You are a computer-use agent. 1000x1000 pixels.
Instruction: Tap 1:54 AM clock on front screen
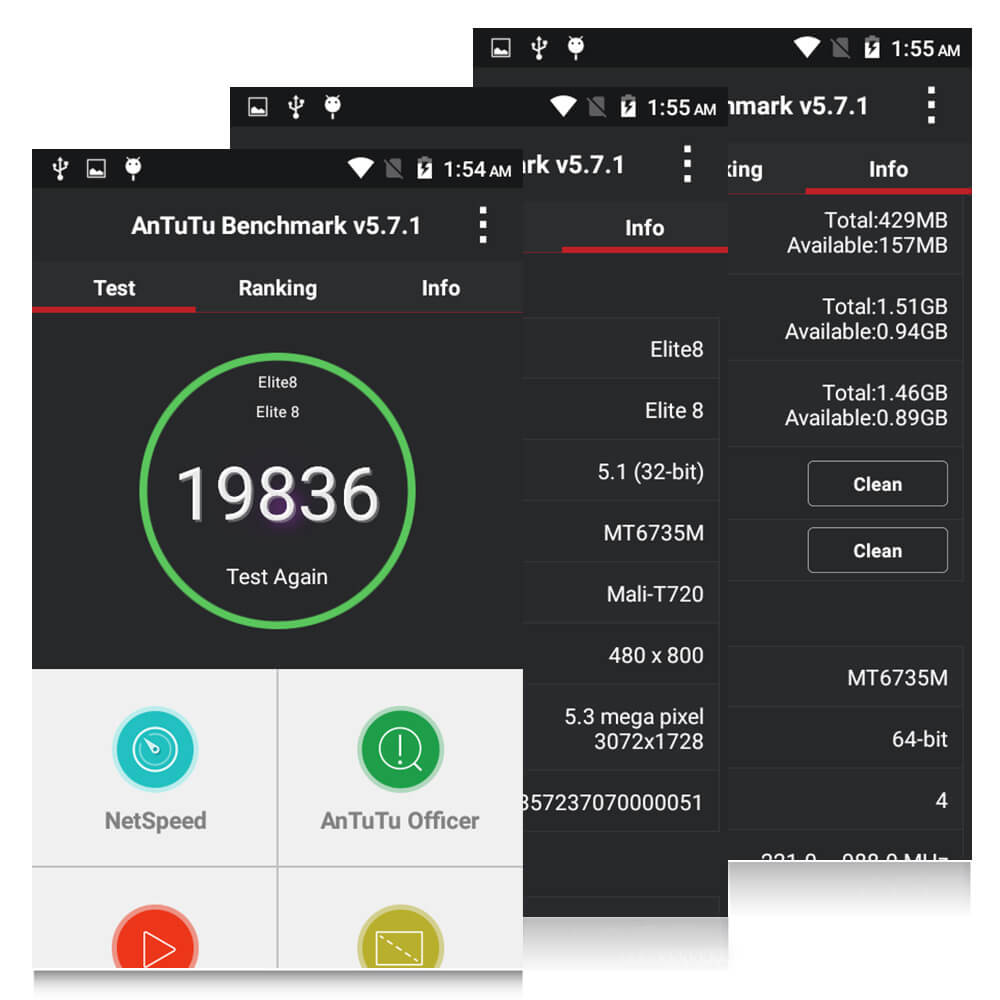[477, 170]
